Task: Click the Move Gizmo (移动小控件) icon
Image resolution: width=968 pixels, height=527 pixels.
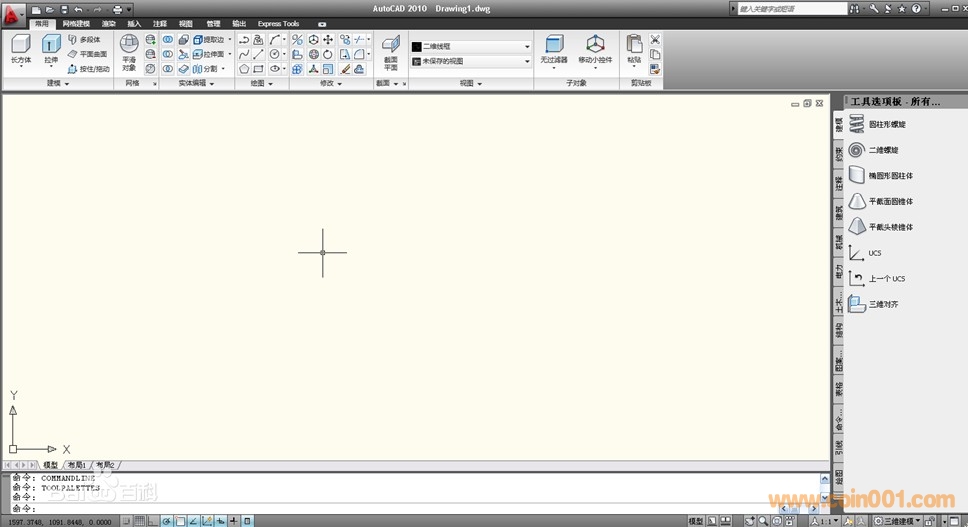Action: pyautogui.click(x=595, y=48)
